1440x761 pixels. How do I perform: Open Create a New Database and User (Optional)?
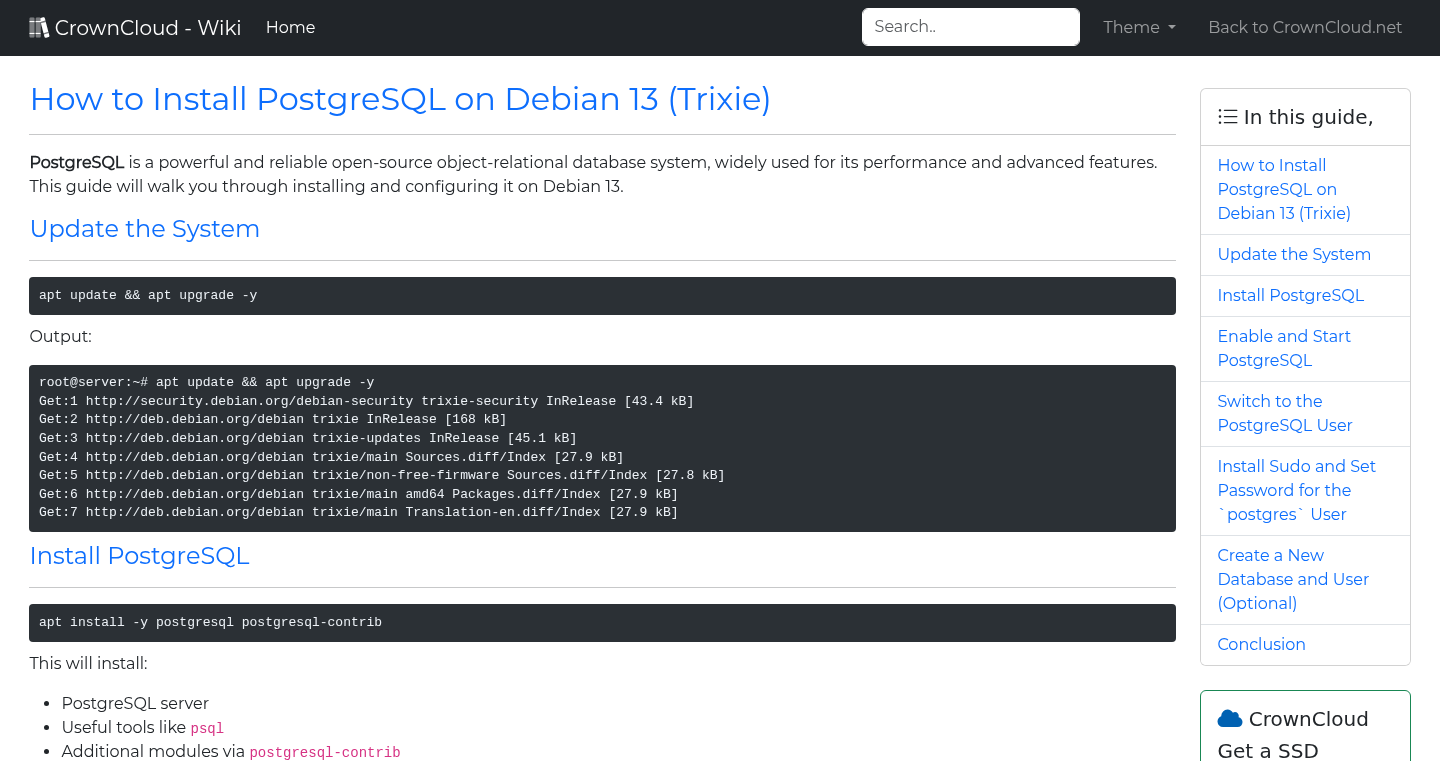pos(1293,579)
